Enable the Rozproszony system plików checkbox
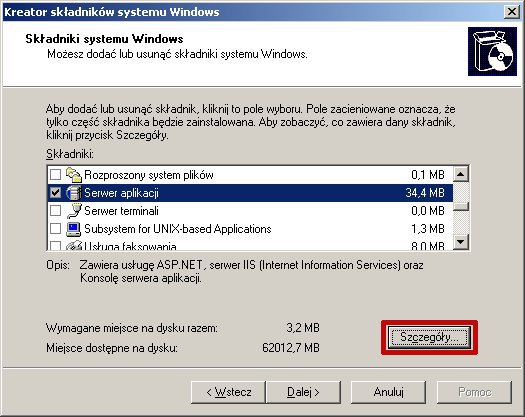 coord(55,175)
